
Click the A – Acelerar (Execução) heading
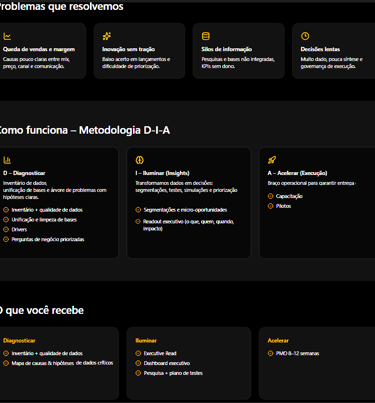point(297,173)
